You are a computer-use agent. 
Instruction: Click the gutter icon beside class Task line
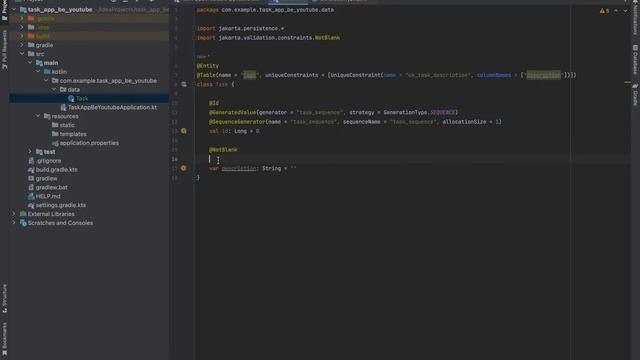[x=184, y=84]
